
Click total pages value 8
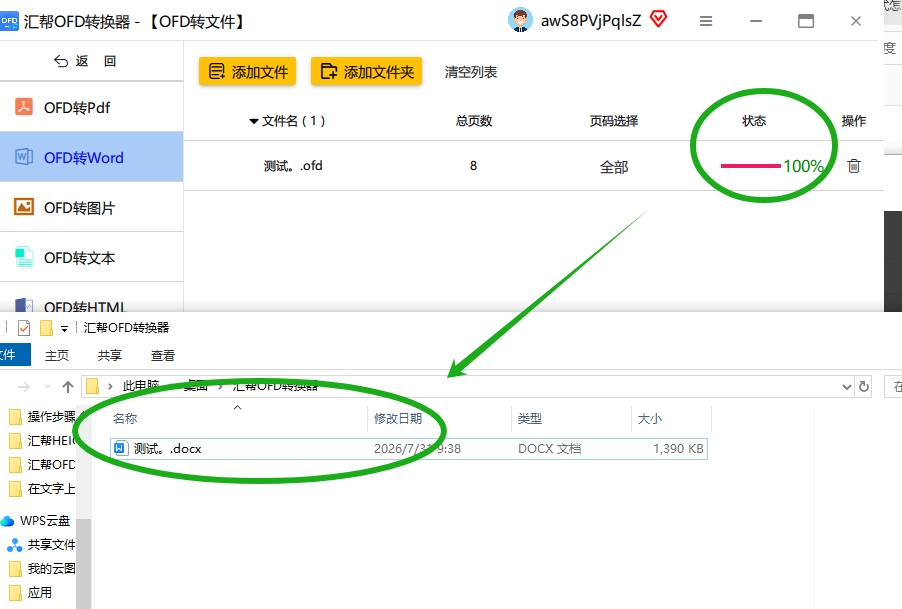pos(473,166)
